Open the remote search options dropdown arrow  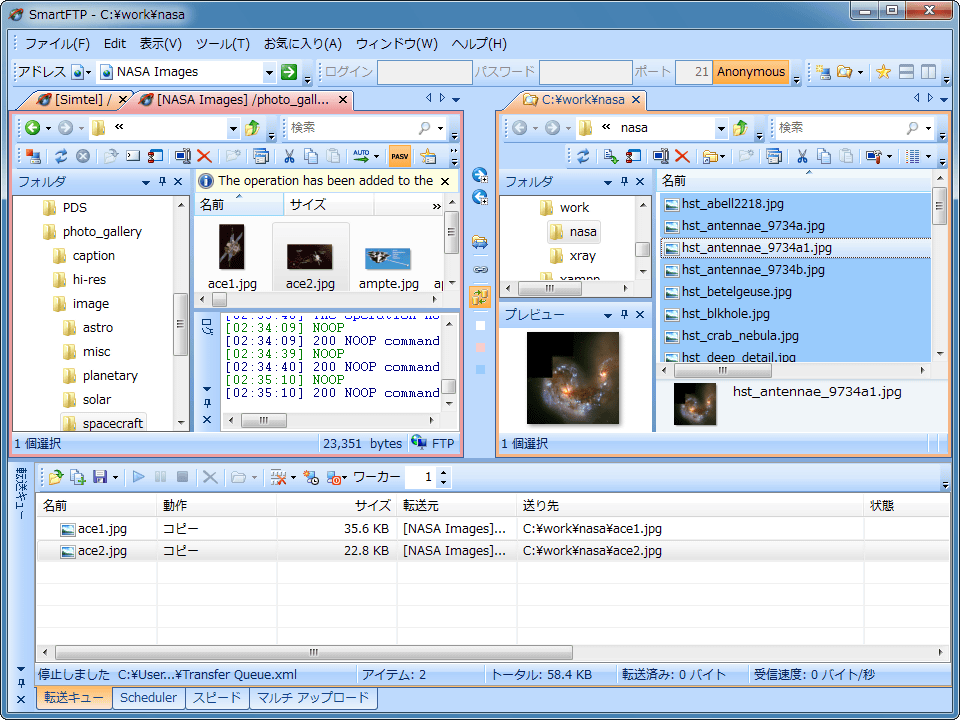440,128
